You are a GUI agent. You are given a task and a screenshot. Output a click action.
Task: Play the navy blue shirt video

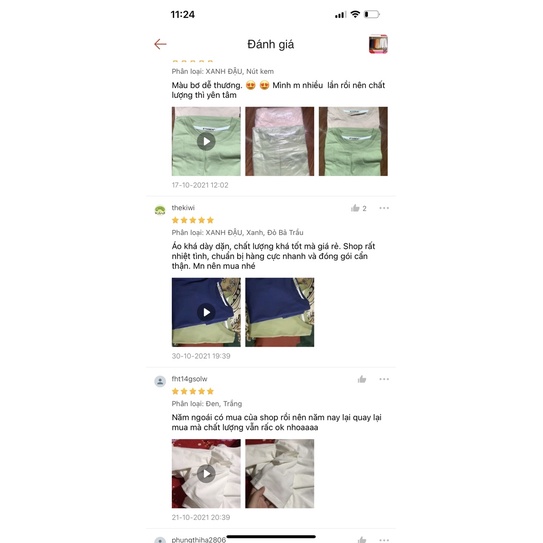point(206,312)
